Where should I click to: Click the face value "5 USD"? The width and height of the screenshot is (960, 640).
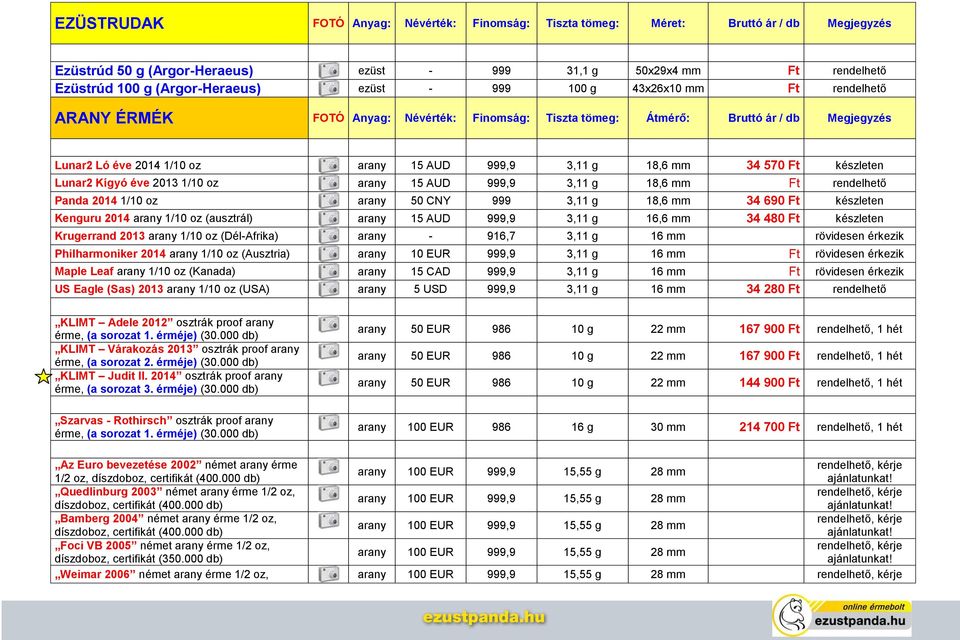click(x=430, y=289)
